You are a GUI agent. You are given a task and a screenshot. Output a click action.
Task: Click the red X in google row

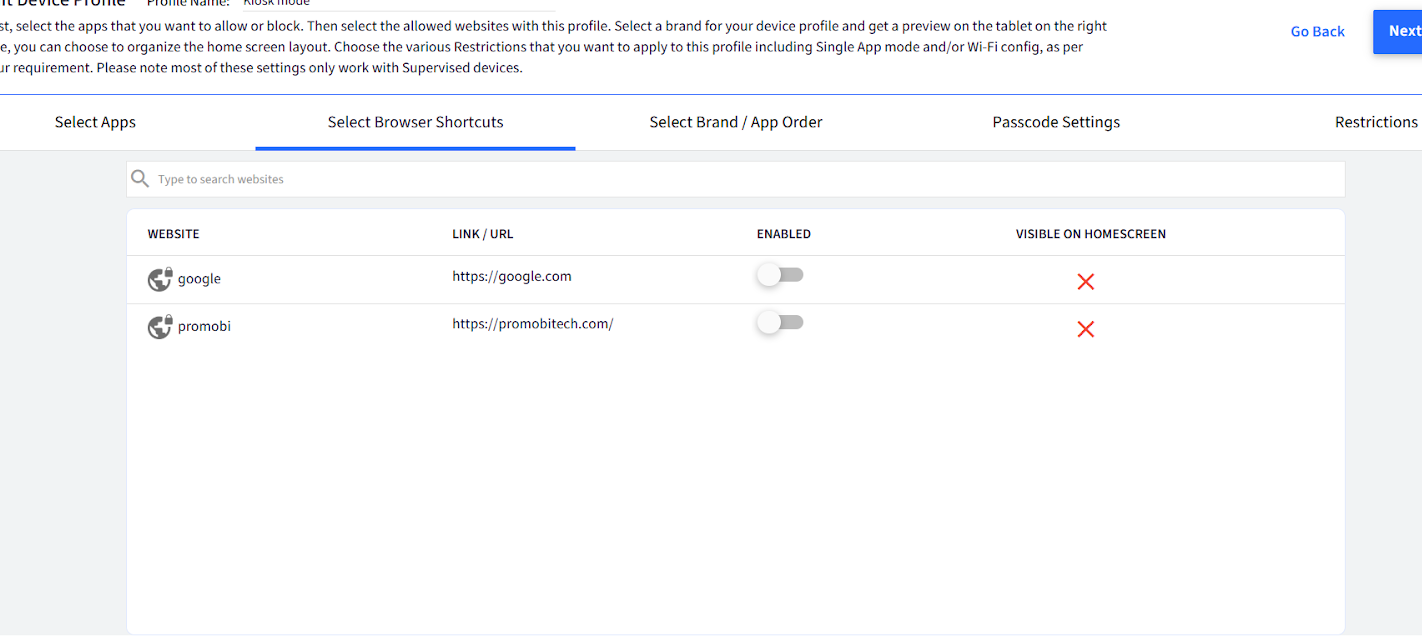[1085, 282]
